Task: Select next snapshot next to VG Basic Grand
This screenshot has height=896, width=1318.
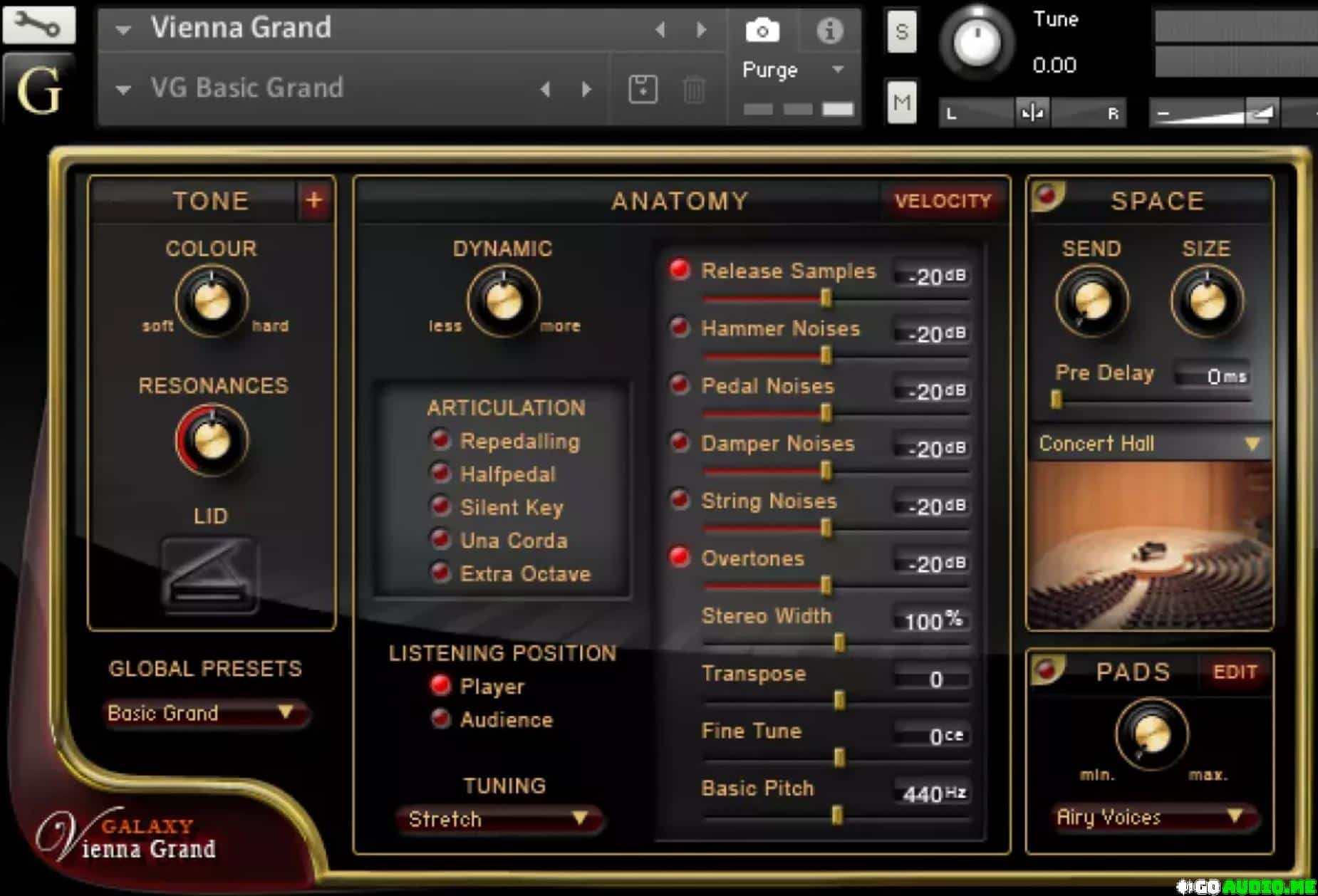Action: [586, 90]
